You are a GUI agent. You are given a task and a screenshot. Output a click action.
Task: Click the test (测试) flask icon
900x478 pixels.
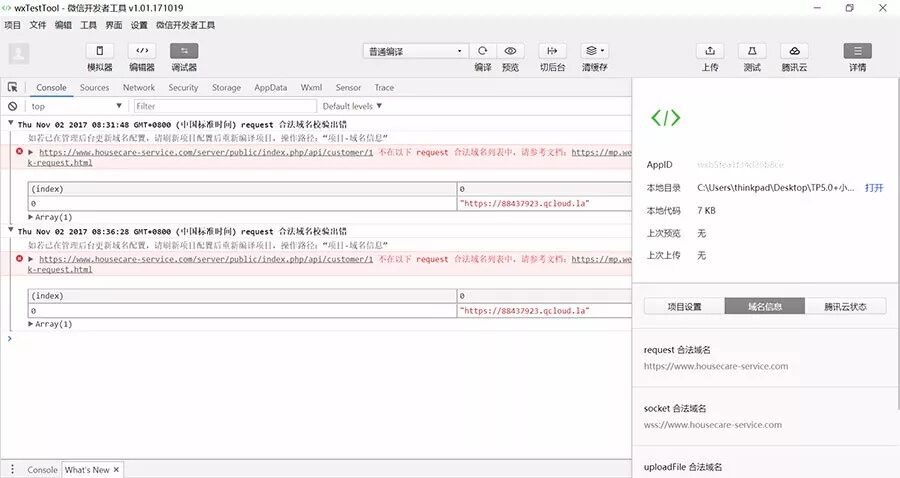tap(752, 50)
